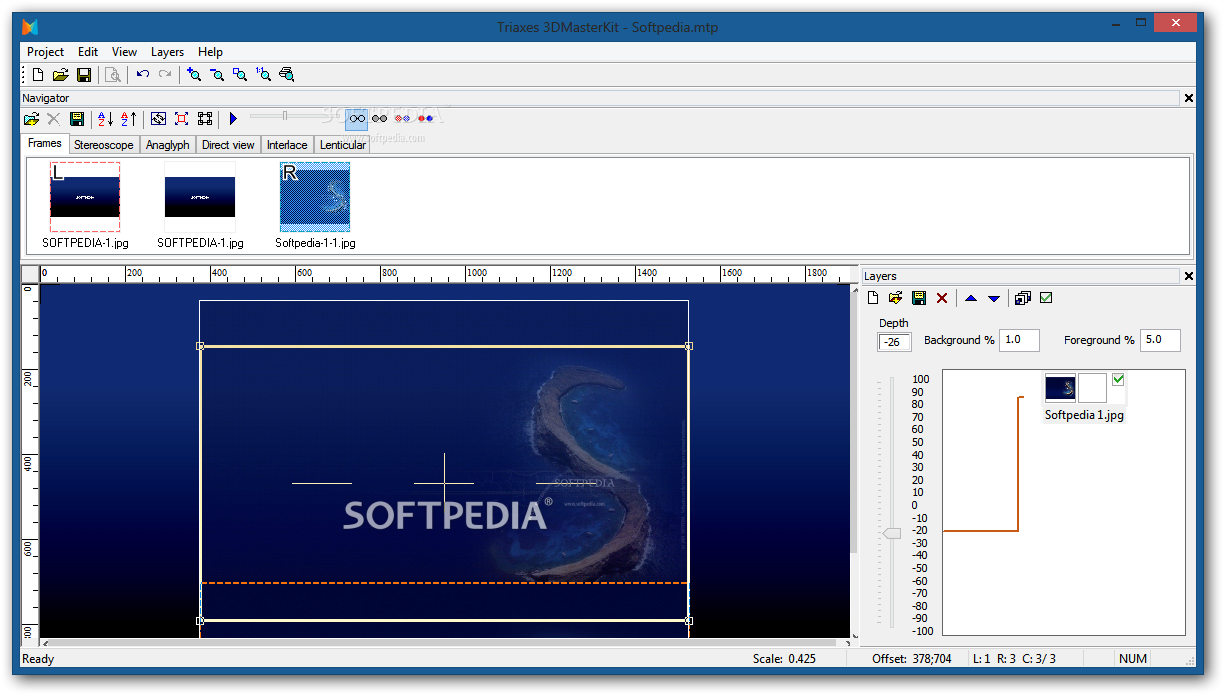Click the red crop frame icon
The height and width of the screenshot is (695, 1224).
click(181, 119)
